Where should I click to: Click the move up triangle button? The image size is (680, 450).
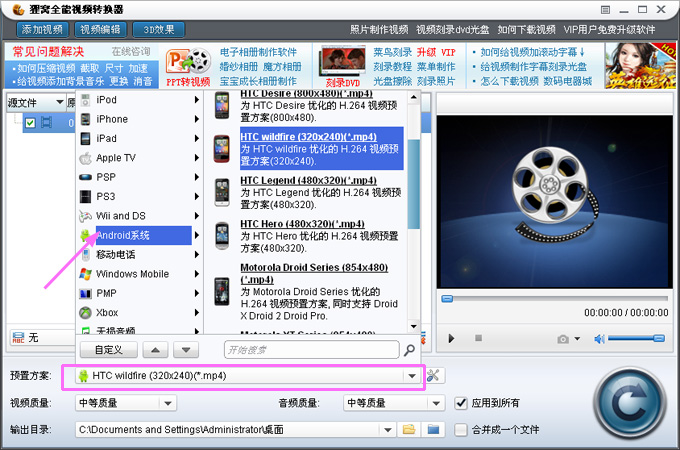click(155, 350)
